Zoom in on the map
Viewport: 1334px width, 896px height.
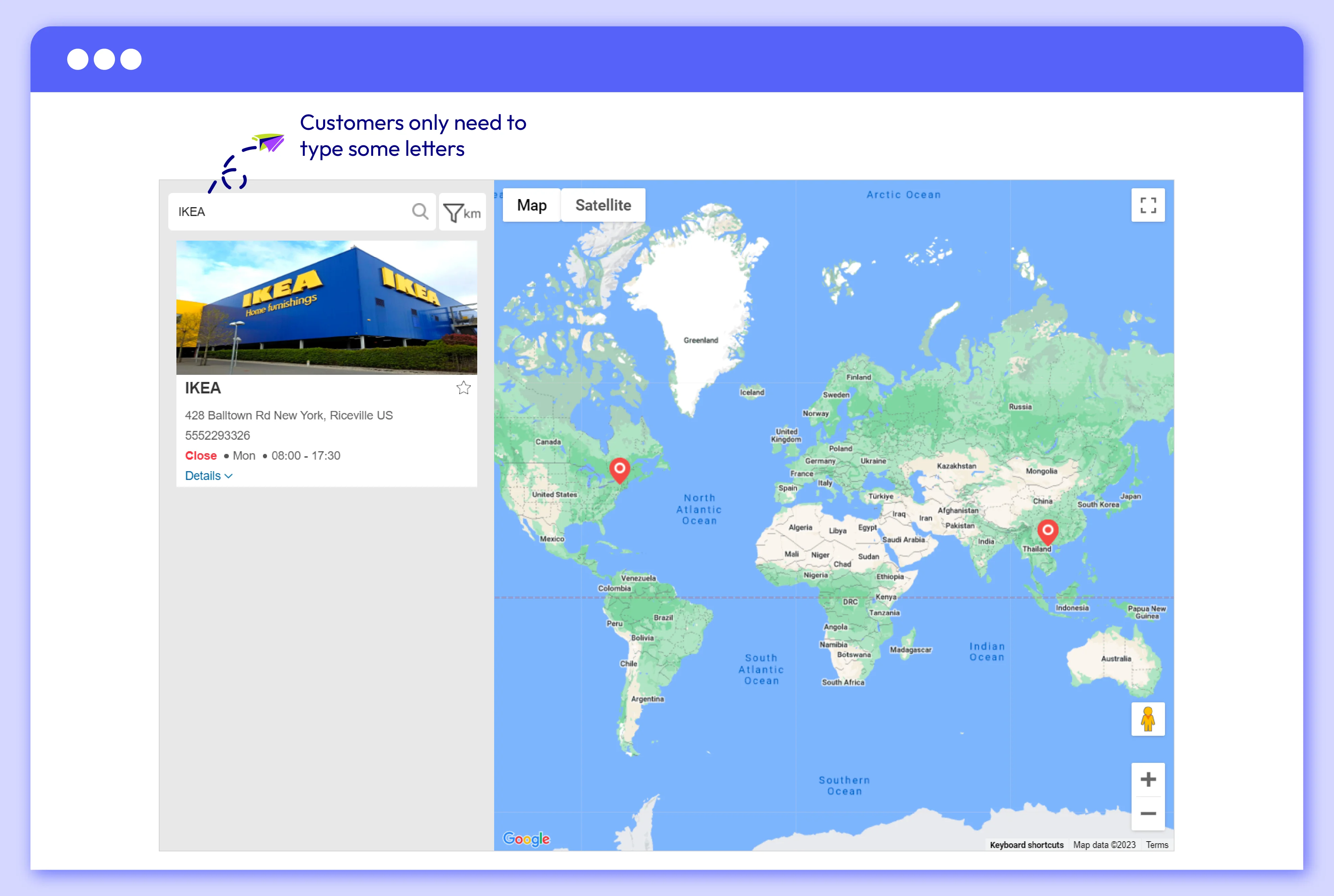(x=1148, y=779)
